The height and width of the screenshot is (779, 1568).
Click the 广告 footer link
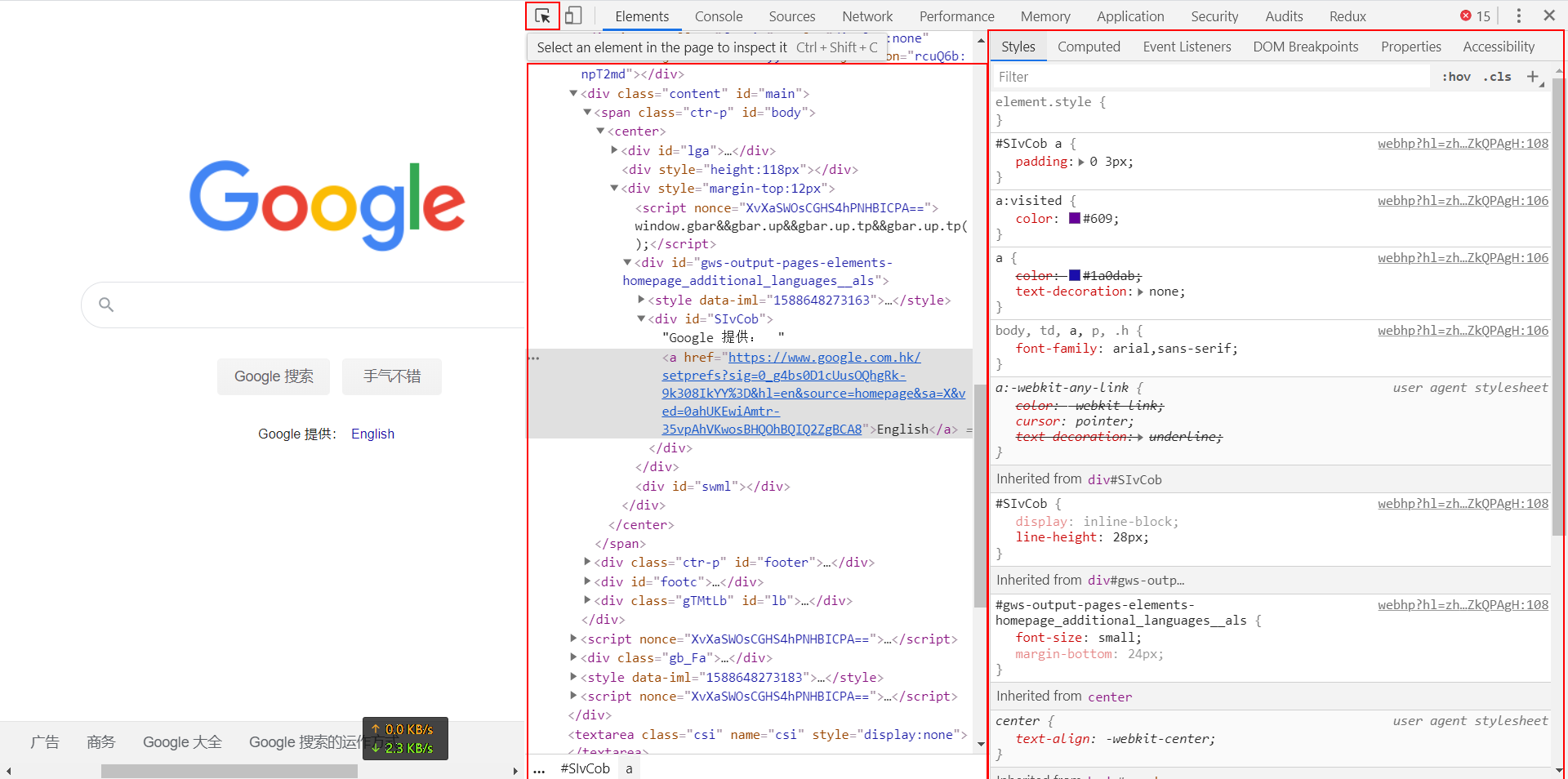pos(45,741)
